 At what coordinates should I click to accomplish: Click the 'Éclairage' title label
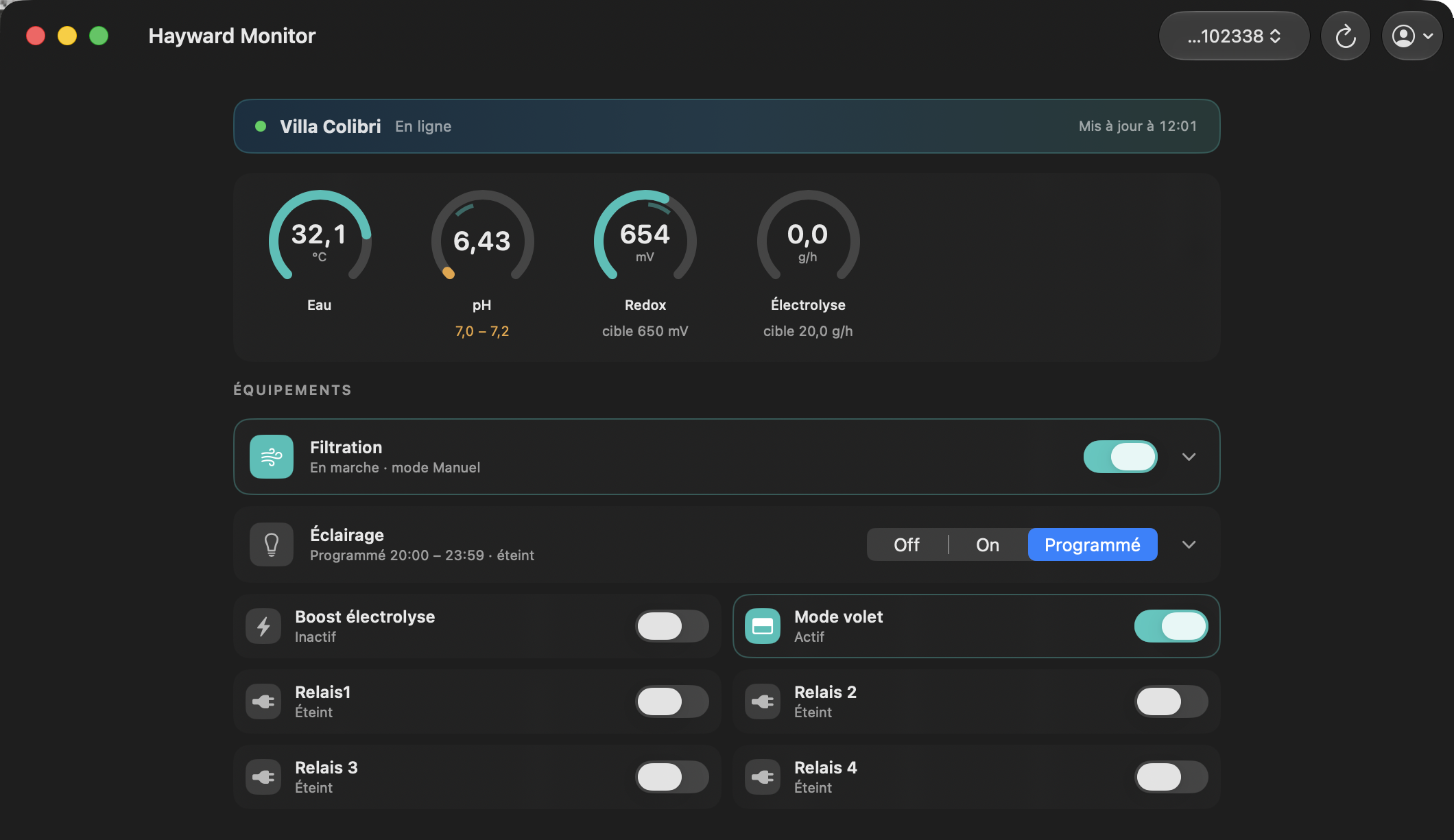tap(347, 535)
